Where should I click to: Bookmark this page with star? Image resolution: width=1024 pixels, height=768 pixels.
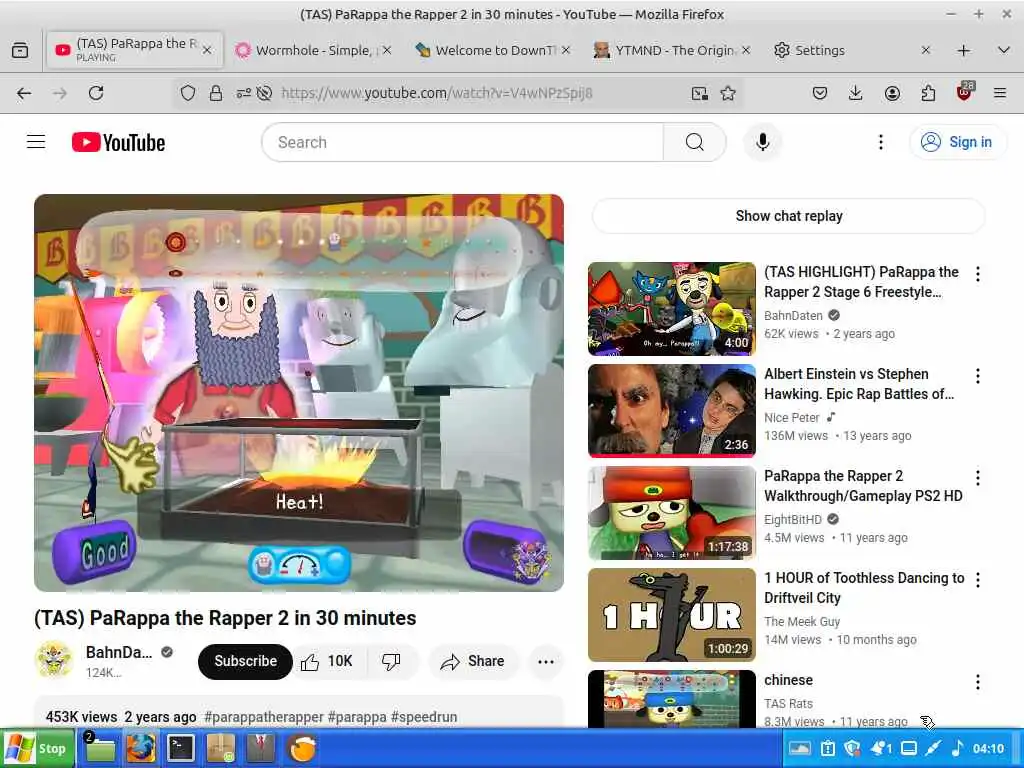728,93
